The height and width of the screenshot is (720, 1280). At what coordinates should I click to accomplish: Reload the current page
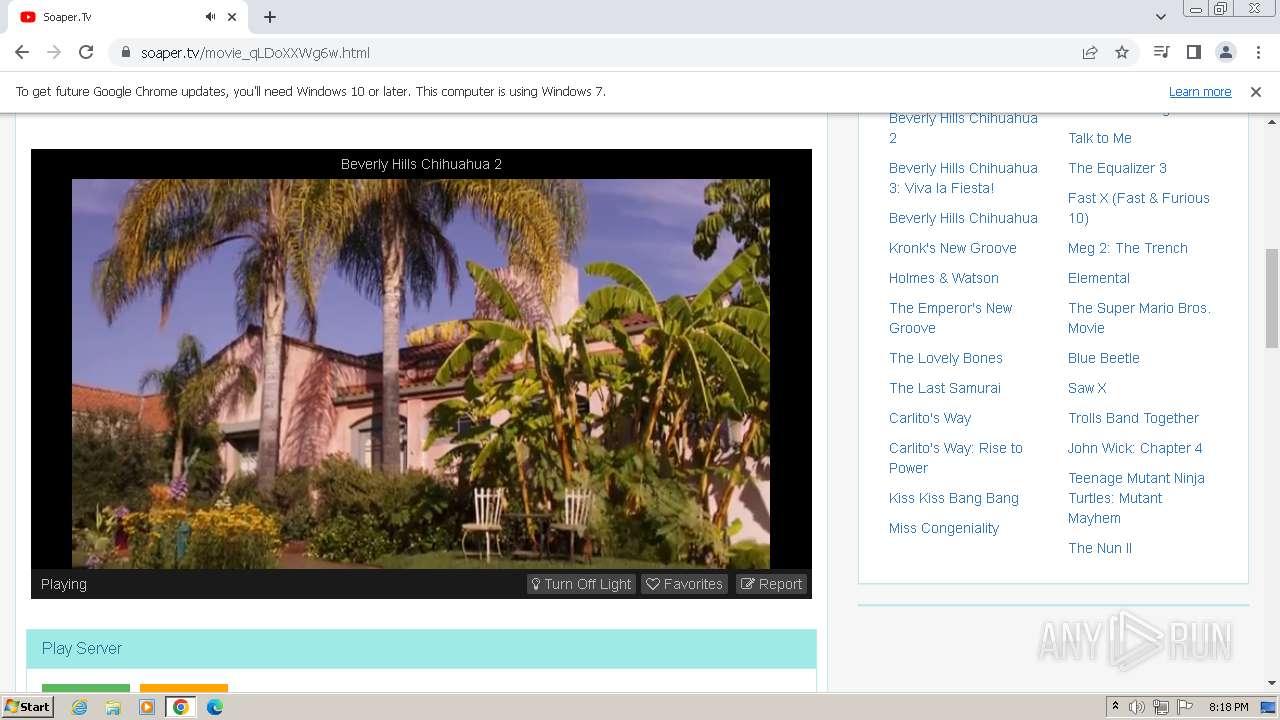click(86, 53)
